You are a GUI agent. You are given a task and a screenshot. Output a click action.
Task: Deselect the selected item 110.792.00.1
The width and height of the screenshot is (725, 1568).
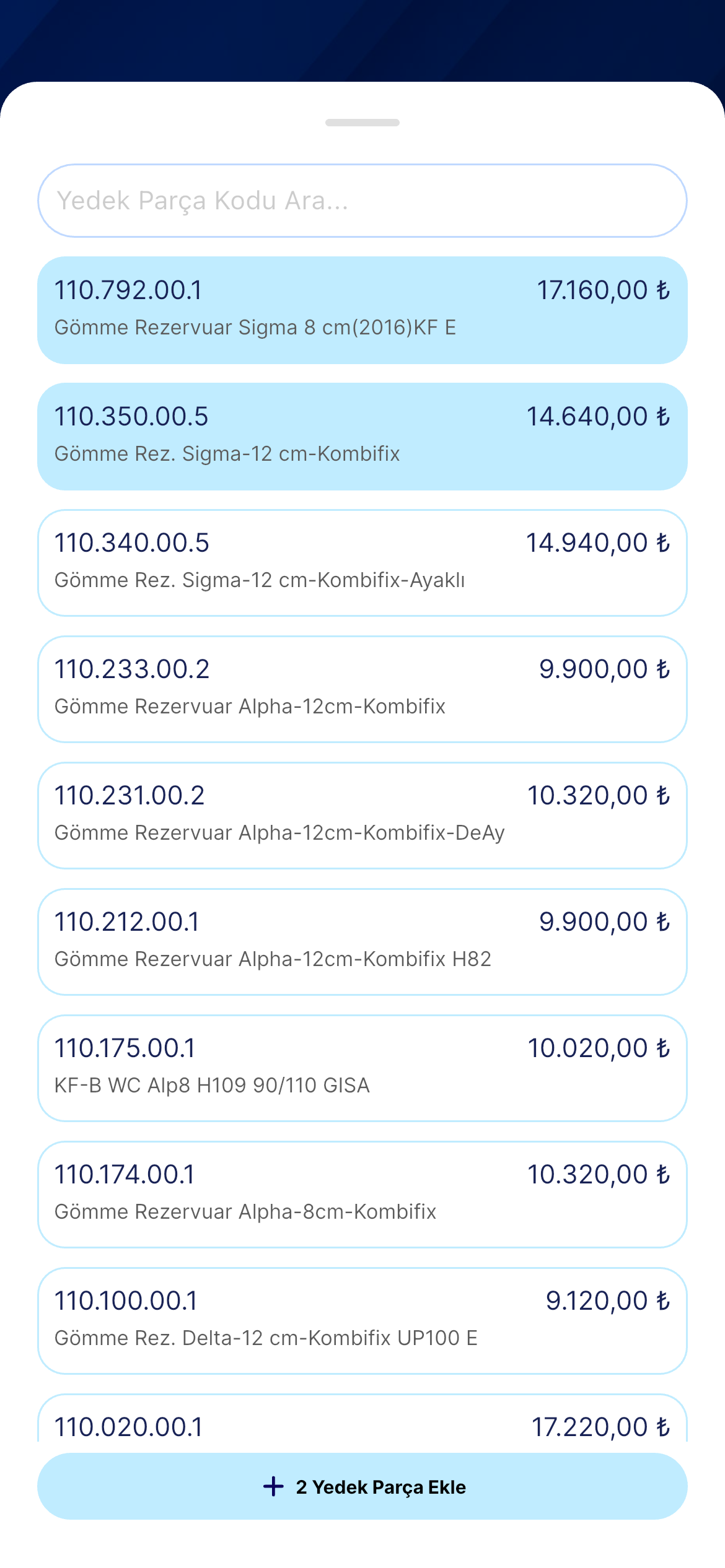(362, 310)
